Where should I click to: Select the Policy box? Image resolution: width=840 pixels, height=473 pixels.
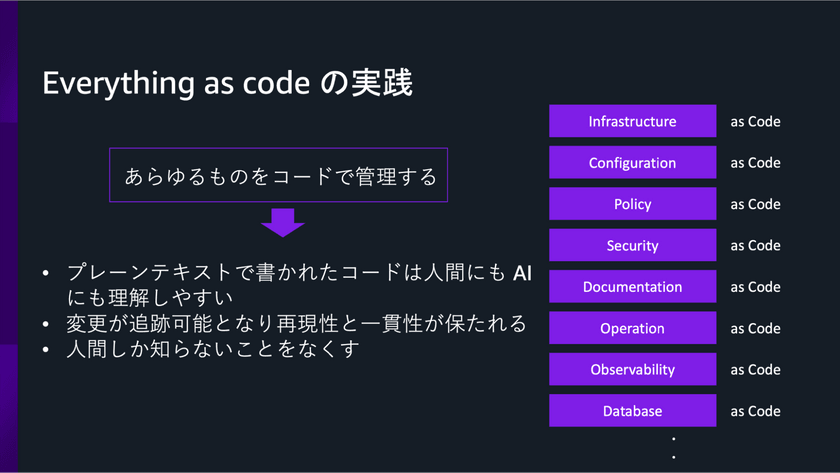(x=632, y=204)
